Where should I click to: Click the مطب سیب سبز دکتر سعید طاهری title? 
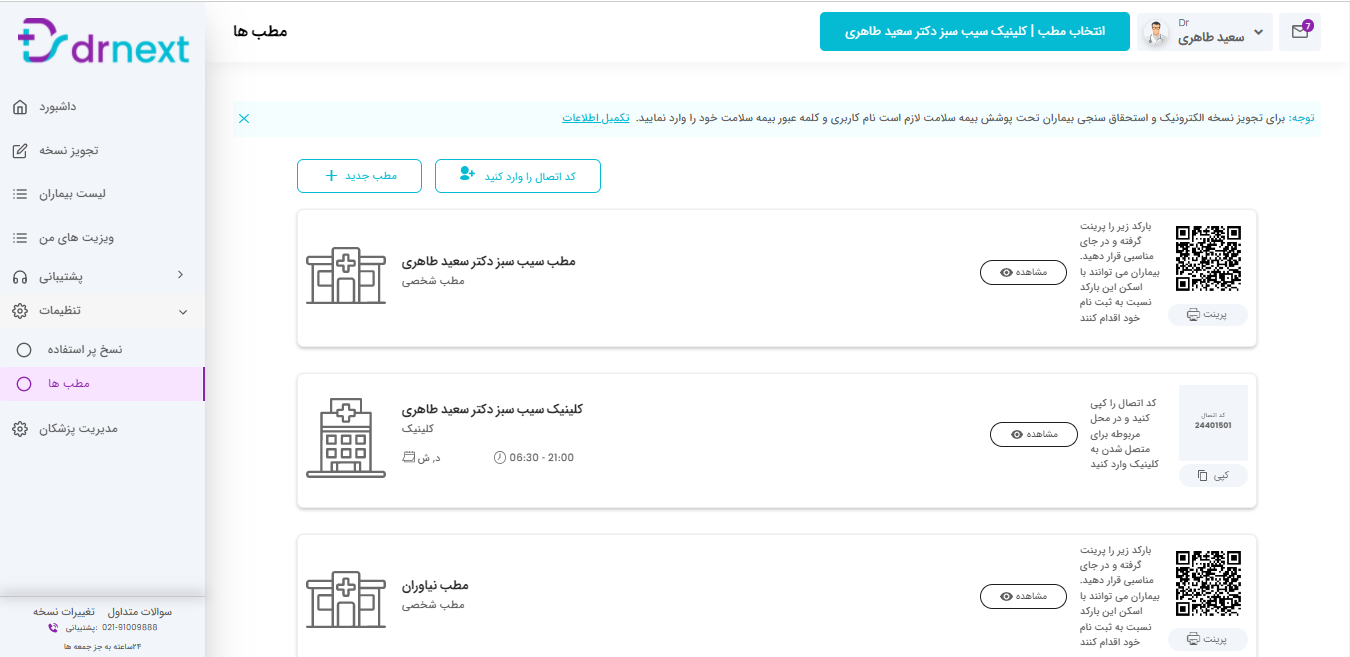tap(488, 262)
